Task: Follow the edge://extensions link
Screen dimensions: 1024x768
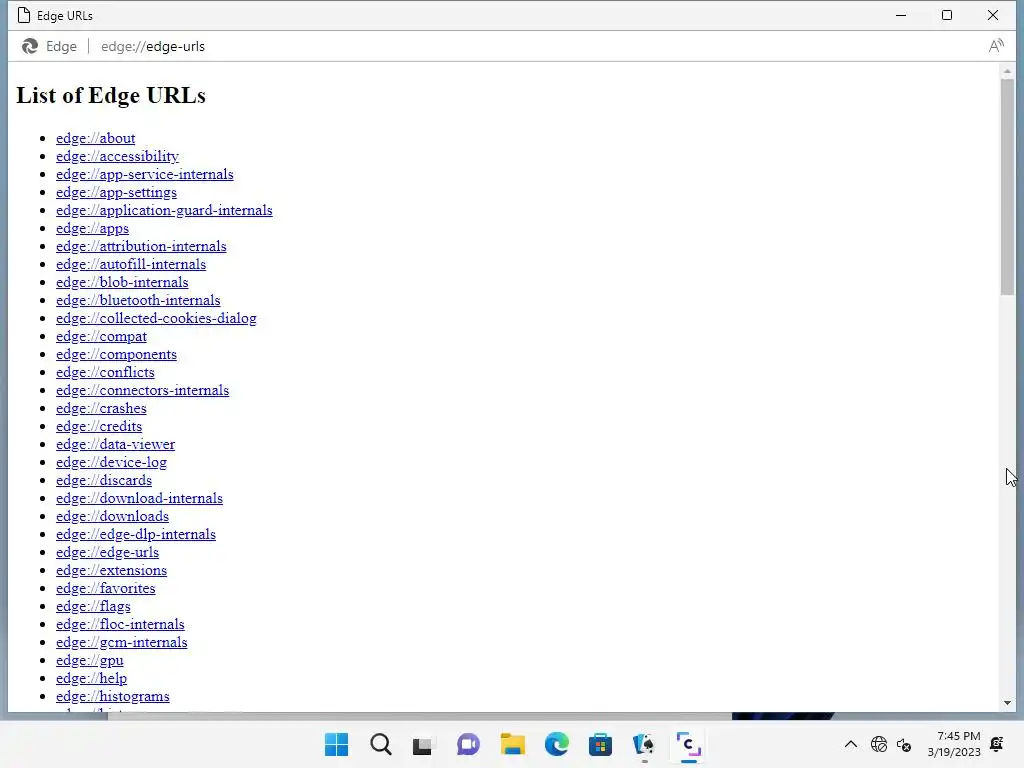Action: 111,570
